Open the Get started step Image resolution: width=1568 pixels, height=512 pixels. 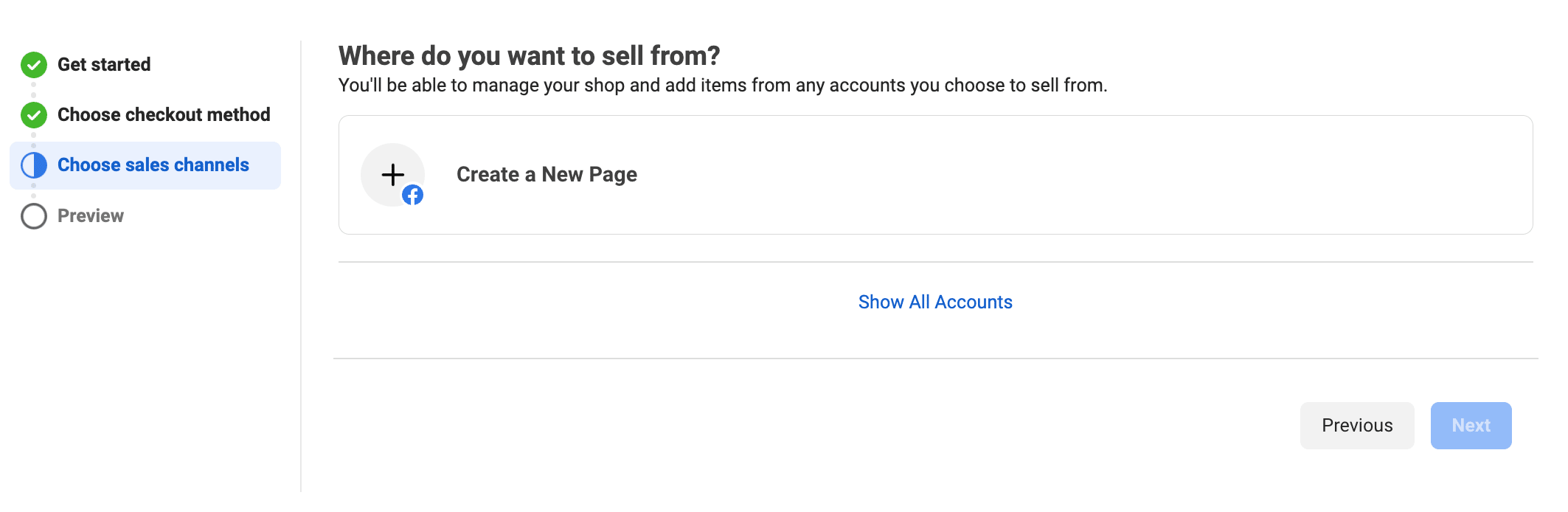(104, 65)
